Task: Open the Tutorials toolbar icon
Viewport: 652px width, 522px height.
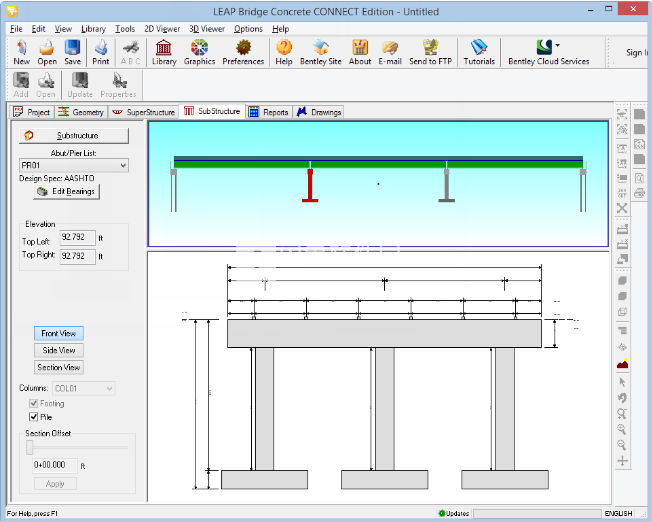Action: click(x=479, y=52)
